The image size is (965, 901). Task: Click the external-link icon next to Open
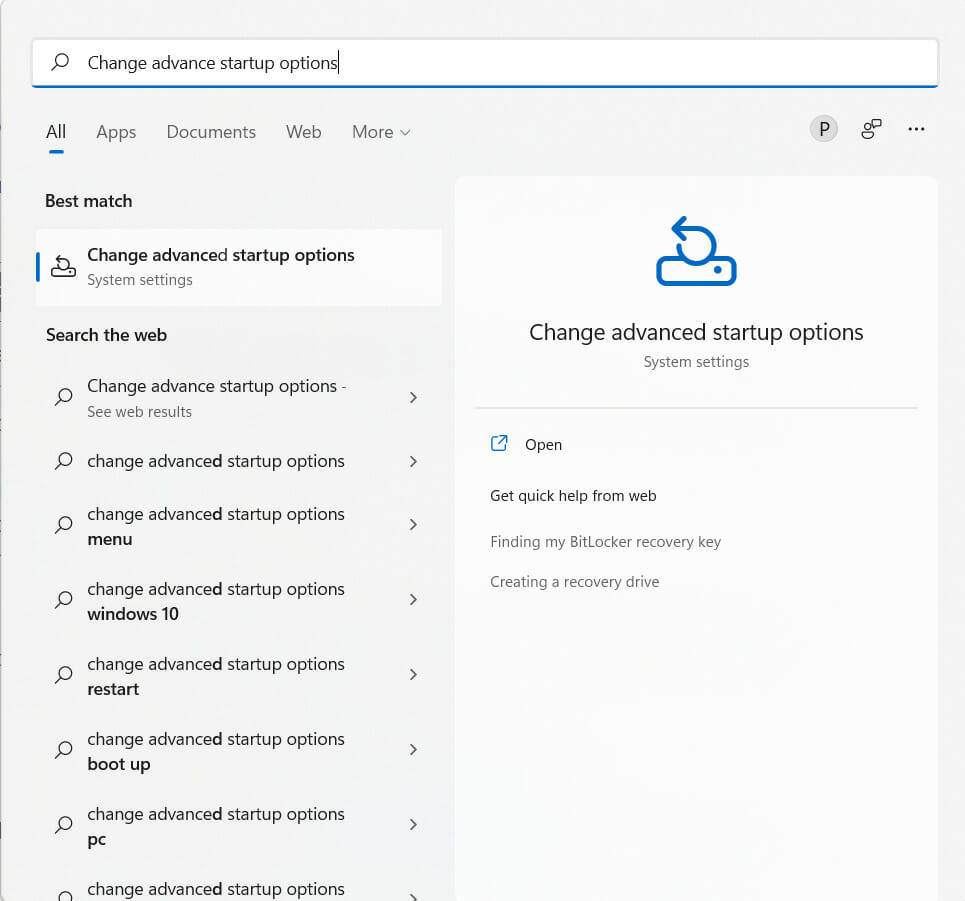click(499, 443)
